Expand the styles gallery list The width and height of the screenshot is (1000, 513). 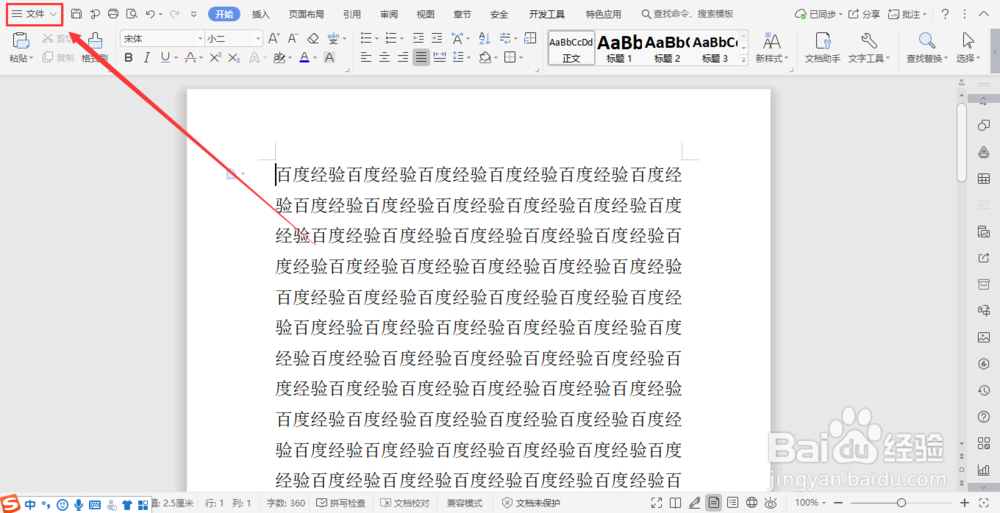[743, 59]
